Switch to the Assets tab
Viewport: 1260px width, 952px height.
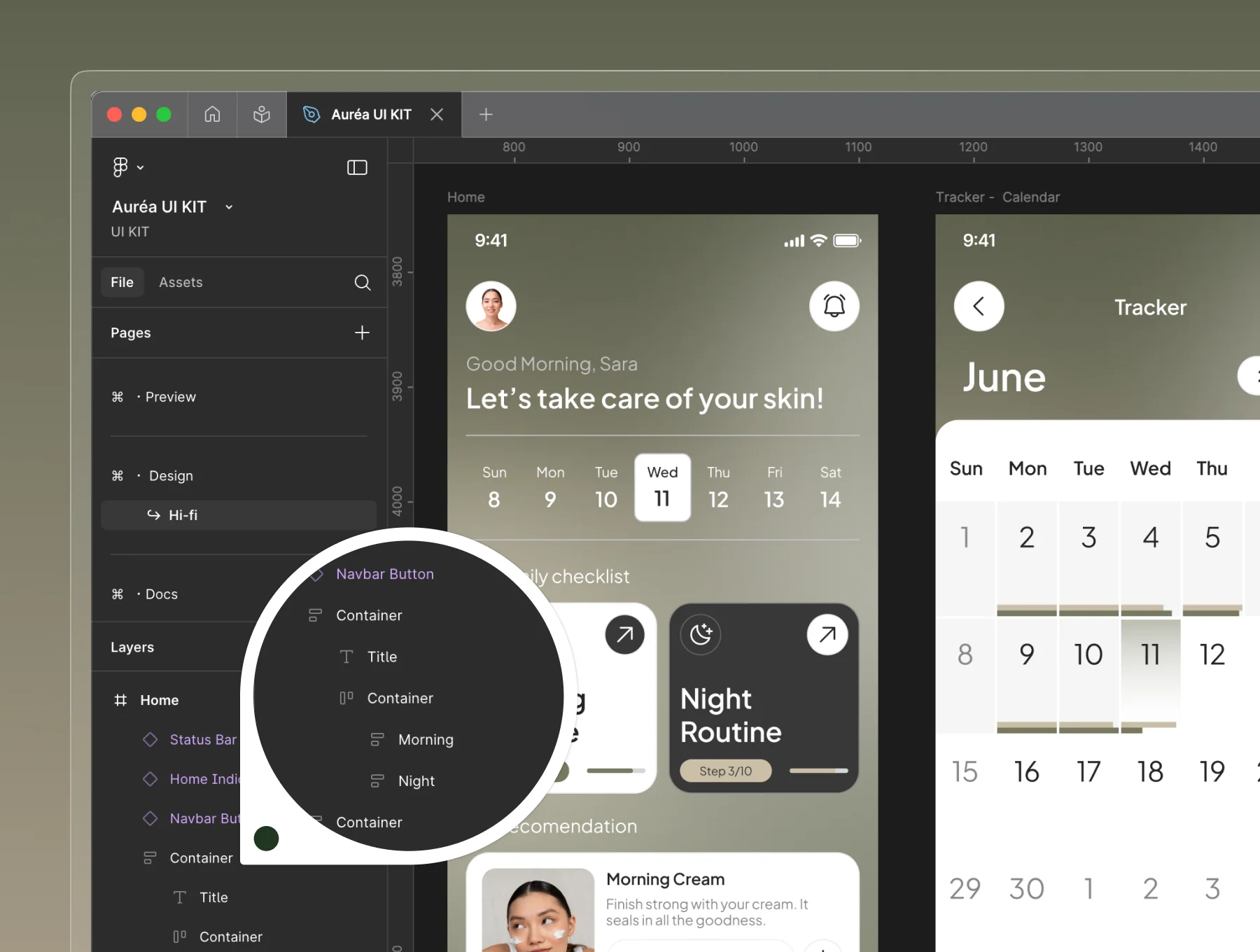(x=181, y=282)
